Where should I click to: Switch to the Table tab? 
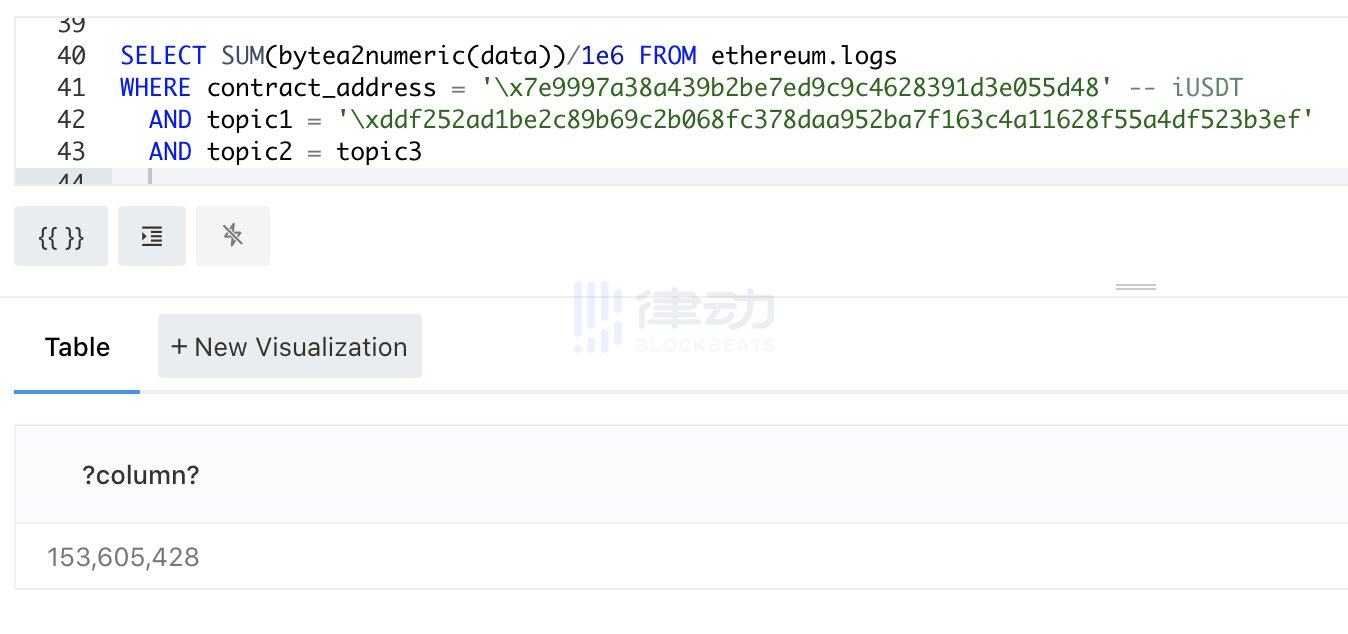tap(76, 347)
